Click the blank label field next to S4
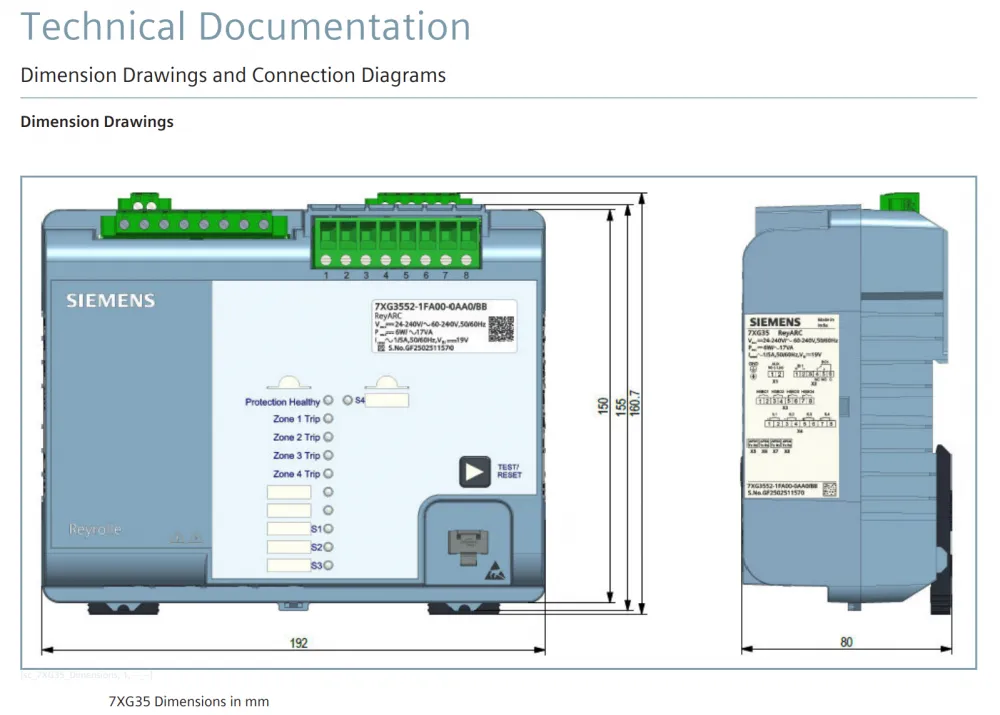 click(x=387, y=401)
